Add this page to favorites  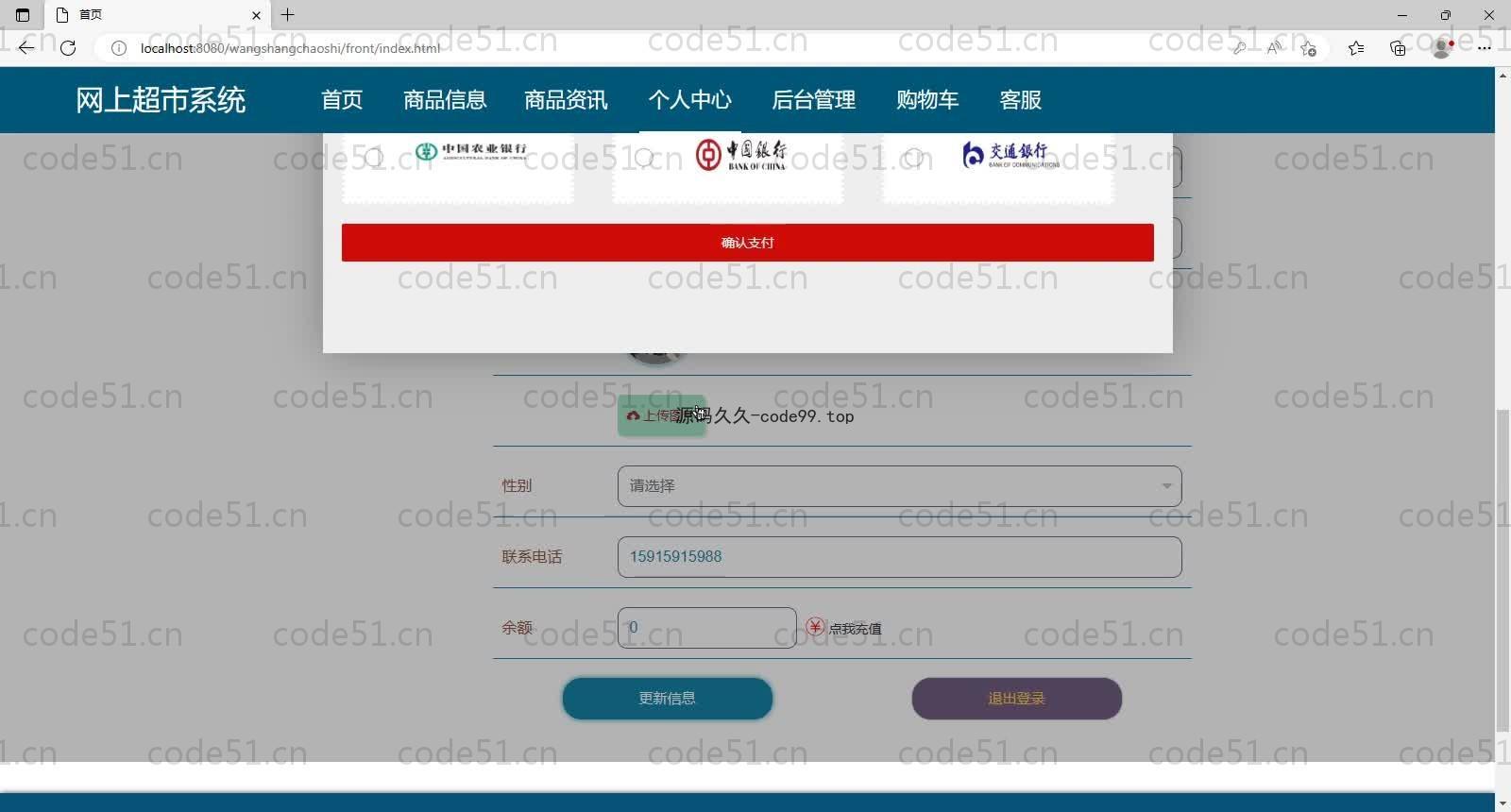coord(1308,48)
